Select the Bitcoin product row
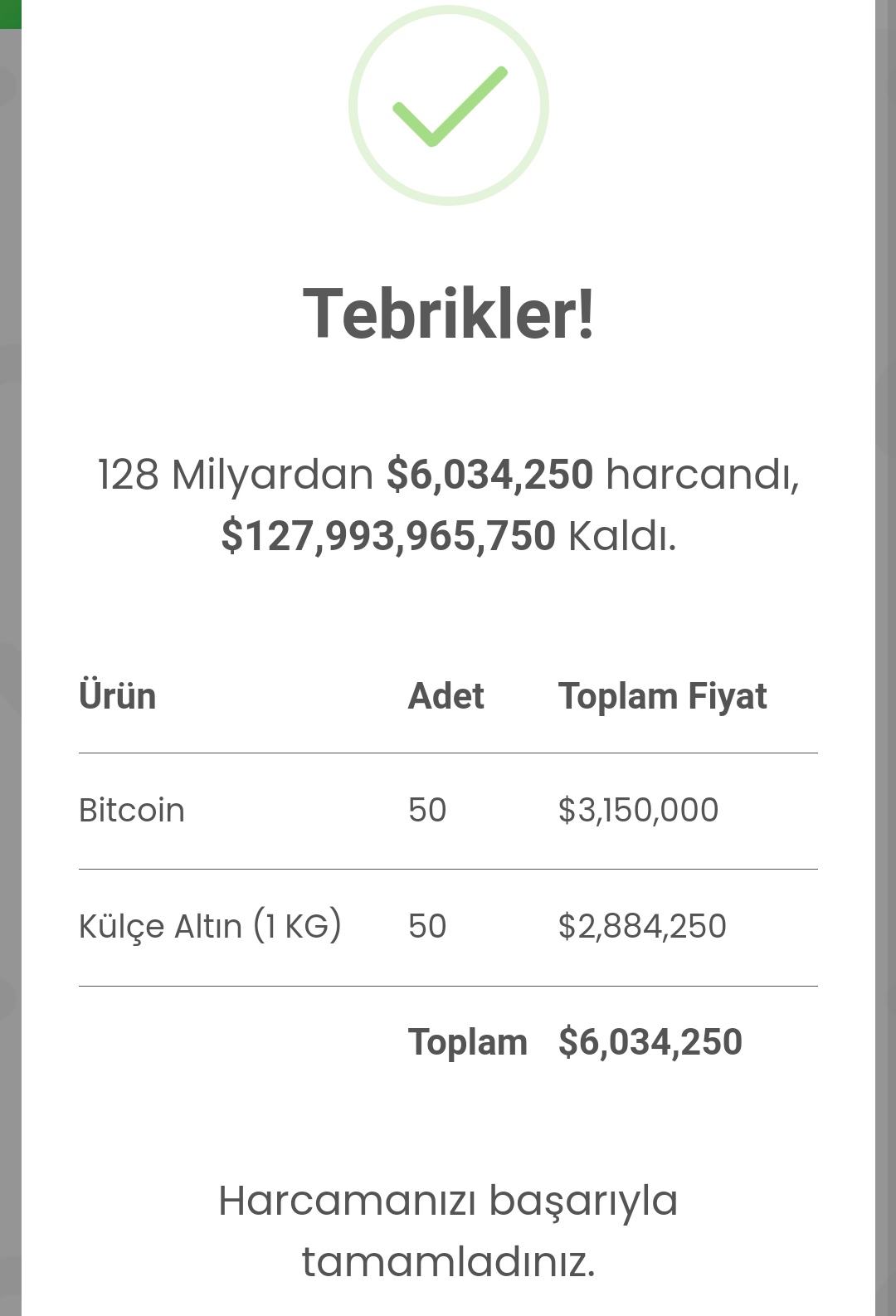 coord(448,811)
